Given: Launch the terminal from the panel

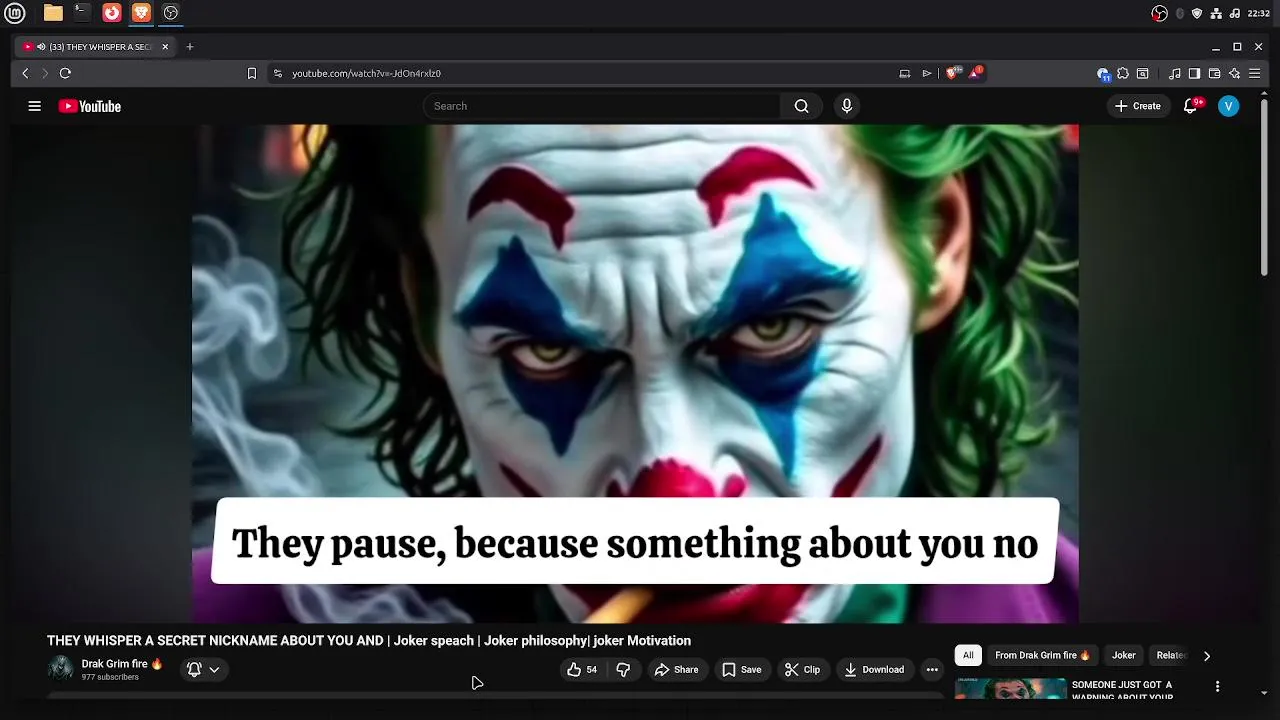Looking at the screenshot, I should click(82, 13).
